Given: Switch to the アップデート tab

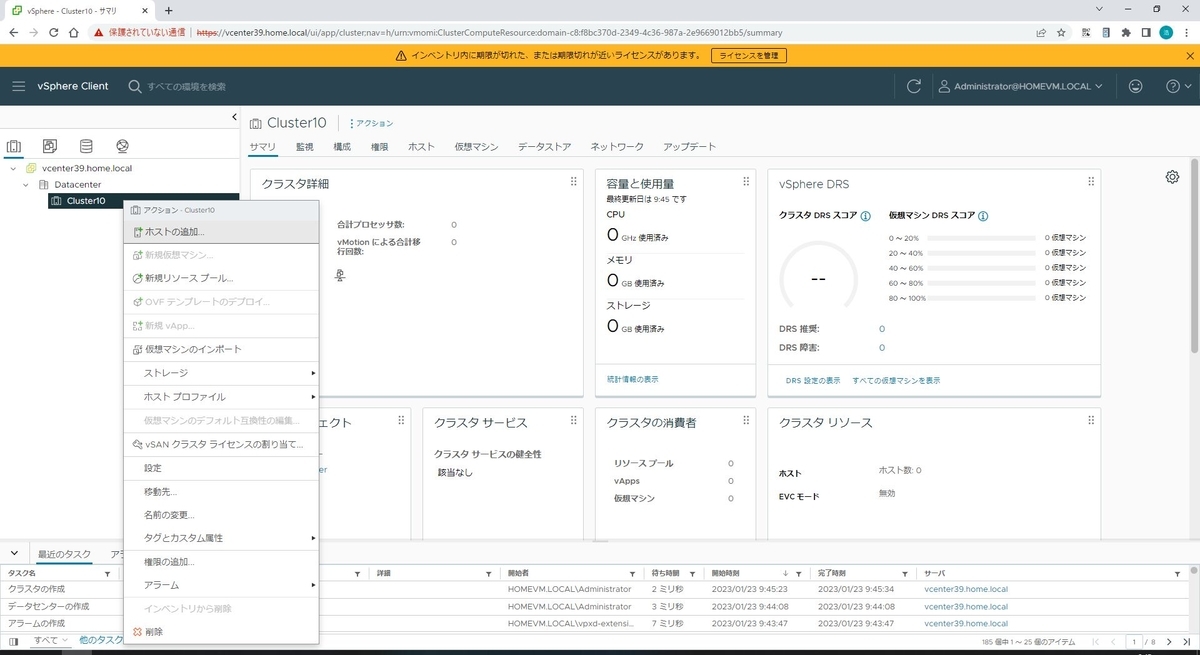Looking at the screenshot, I should point(689,147).
